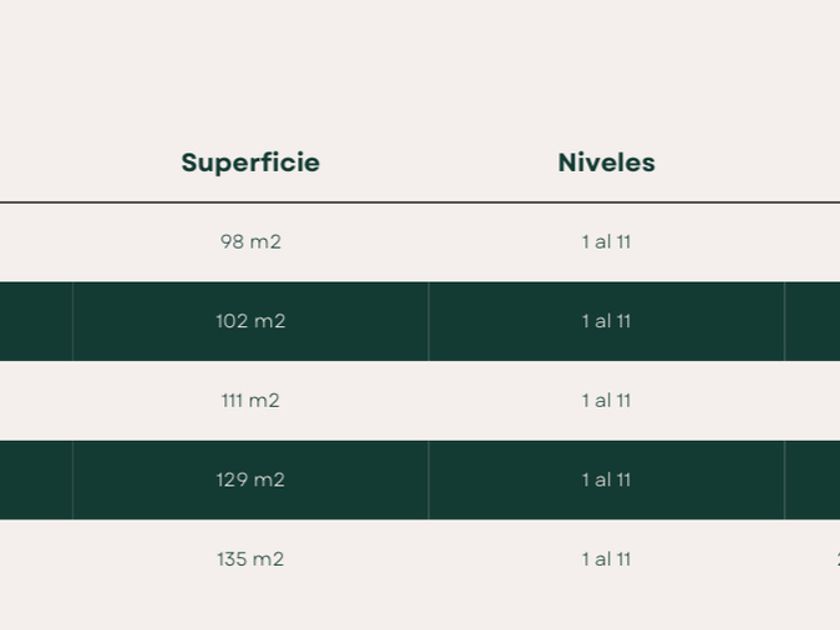Select the 135 m2 surface cell
The image size is (840, 630).
[250, 559]
